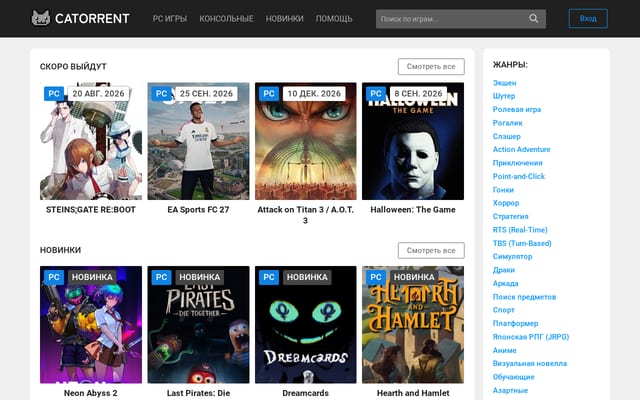Open the Hearth and Hamlet cover thumbnail
This screenshot has width=640, height=400.
point(413,324)
